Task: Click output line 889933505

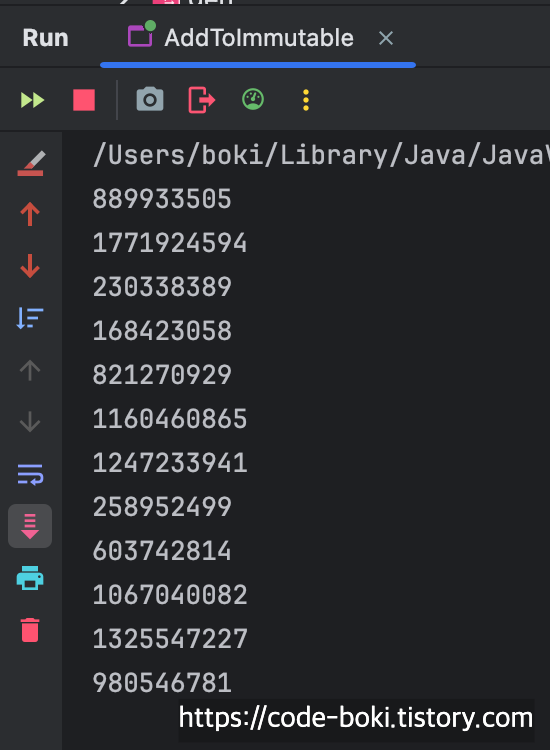Action: click(162, 199)
